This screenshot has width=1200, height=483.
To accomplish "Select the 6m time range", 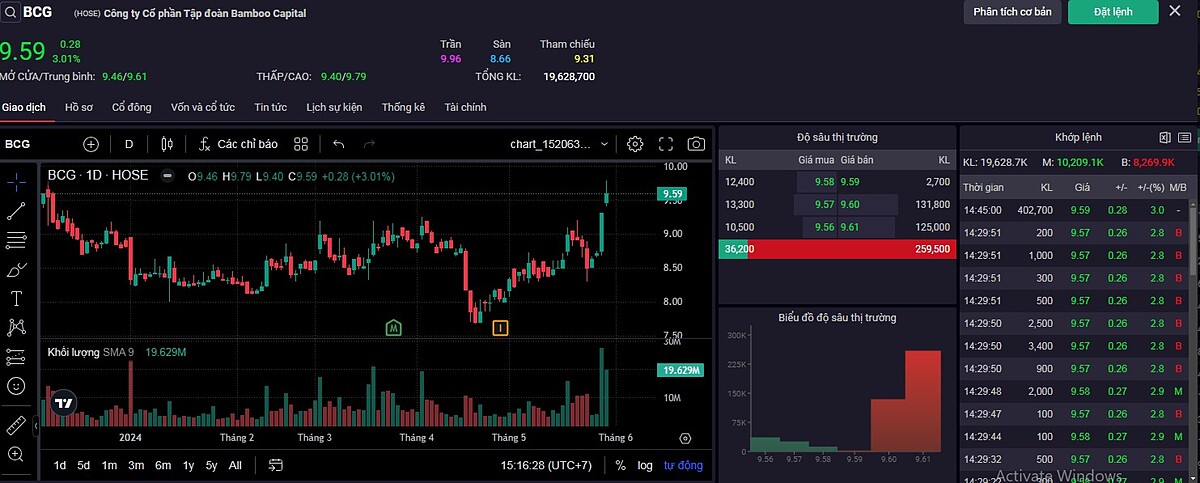I will point(162,465).
